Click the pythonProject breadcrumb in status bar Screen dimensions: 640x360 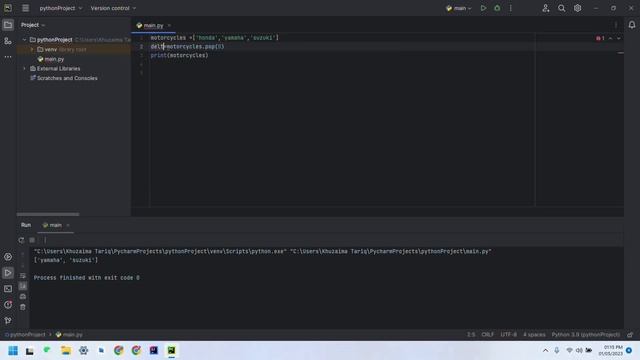coord(24,335)
